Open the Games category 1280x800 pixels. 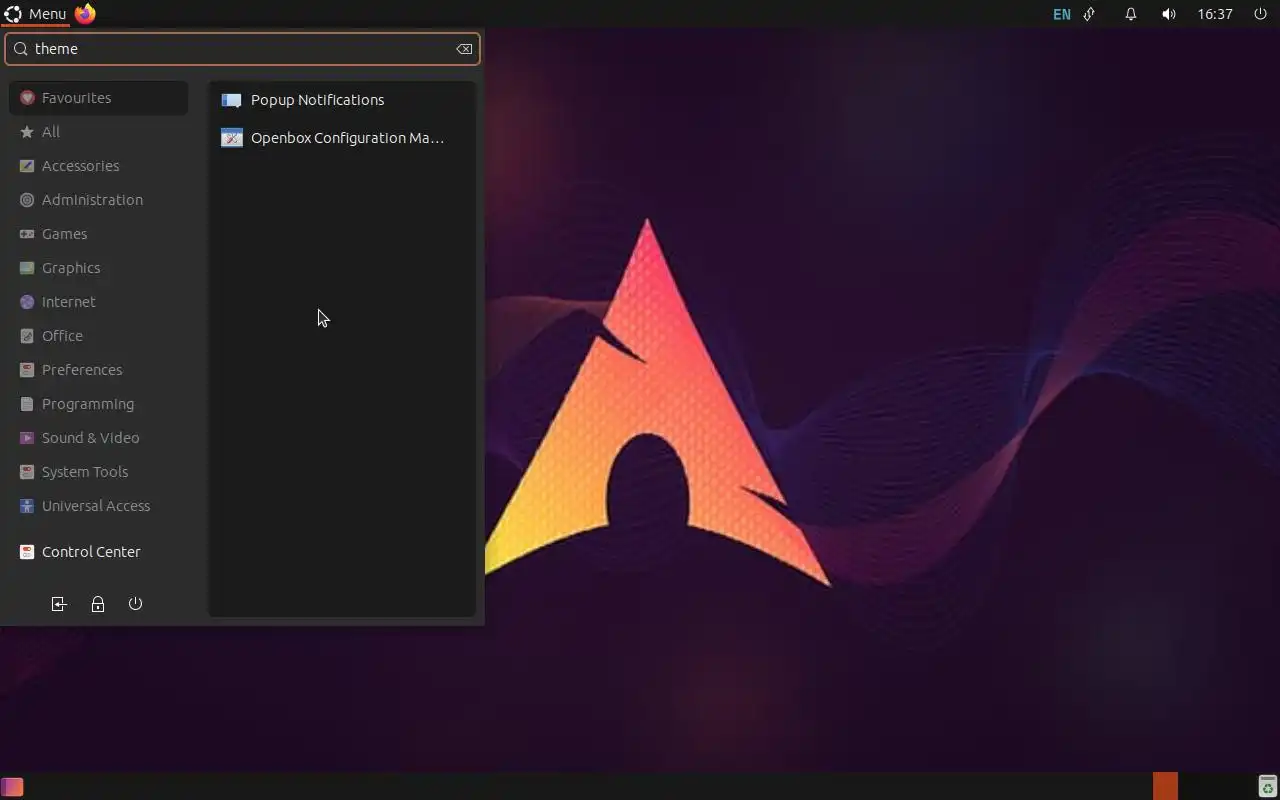[98, 234]
